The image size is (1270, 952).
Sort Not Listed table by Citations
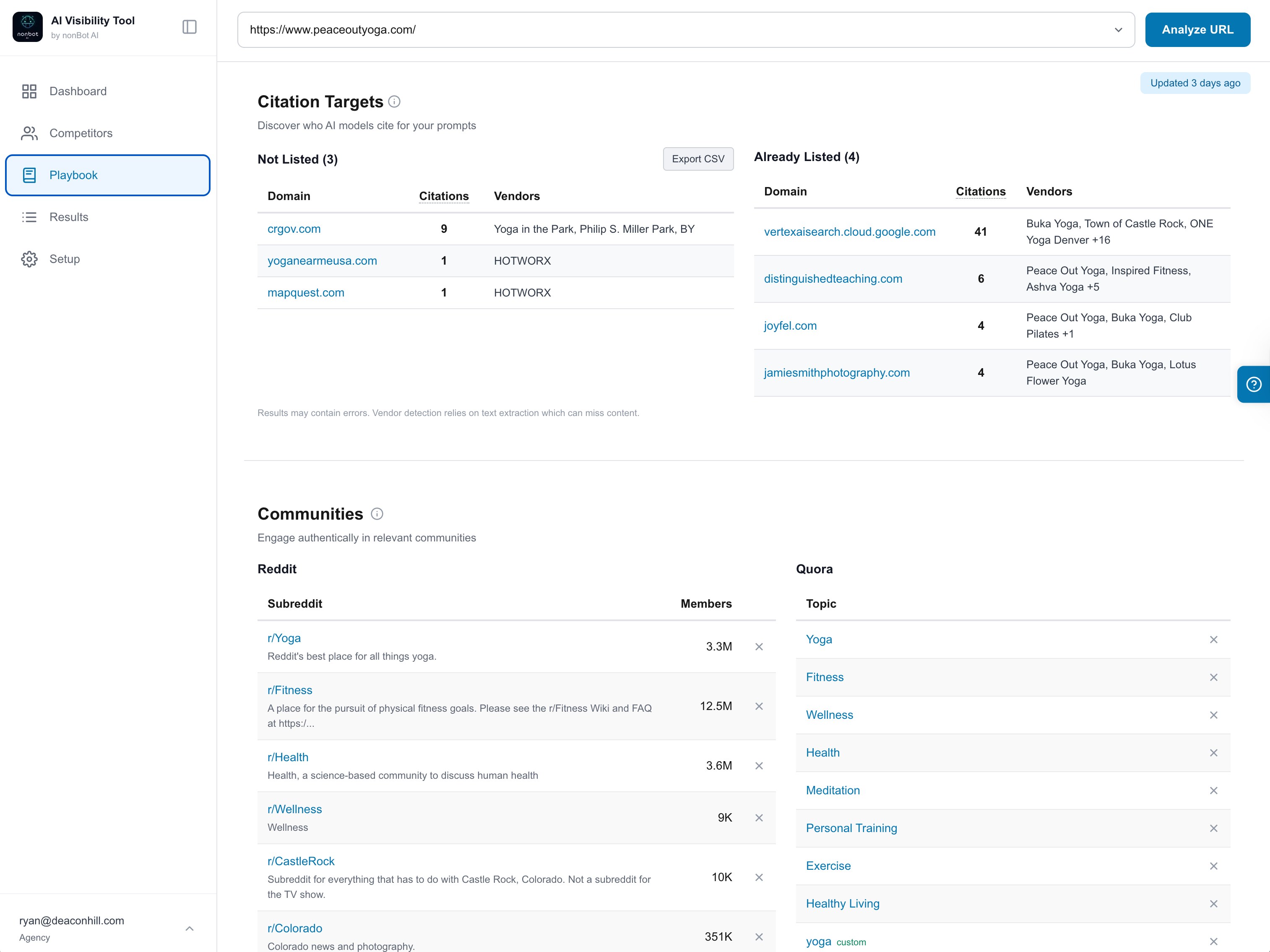click(x=443, y=196)
